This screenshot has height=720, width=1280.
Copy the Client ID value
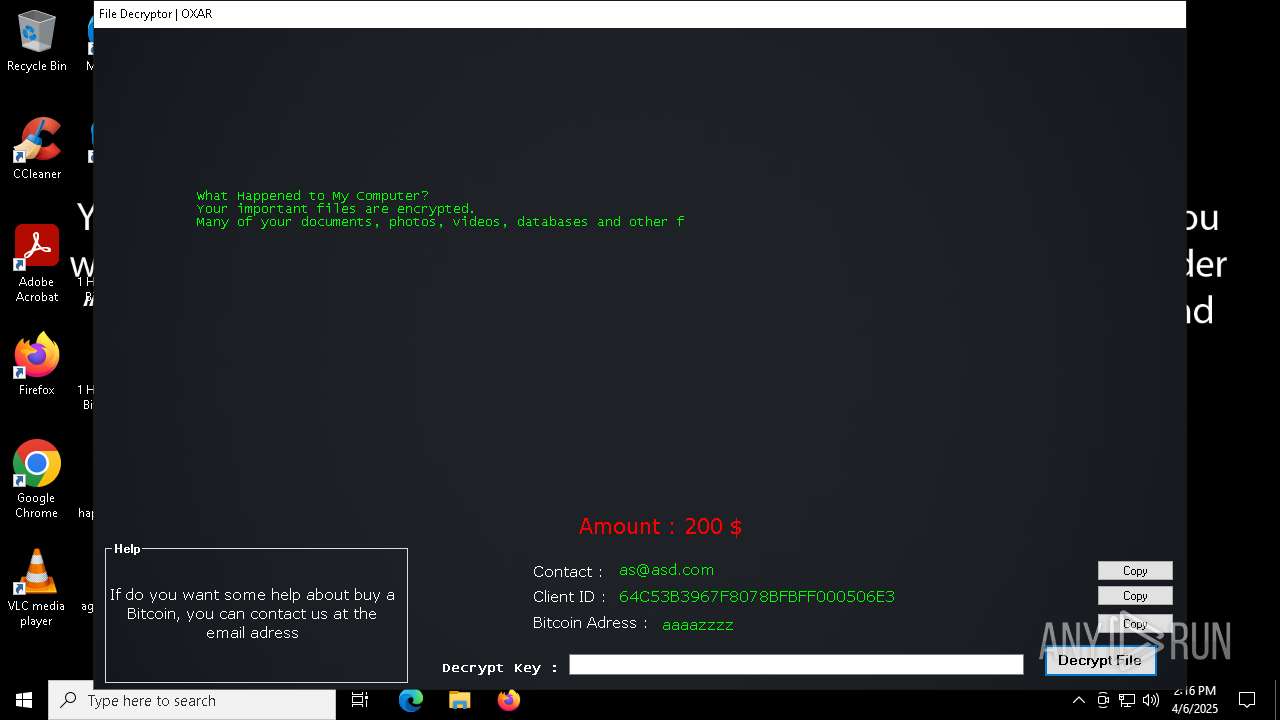click(x=1135, y=596)
